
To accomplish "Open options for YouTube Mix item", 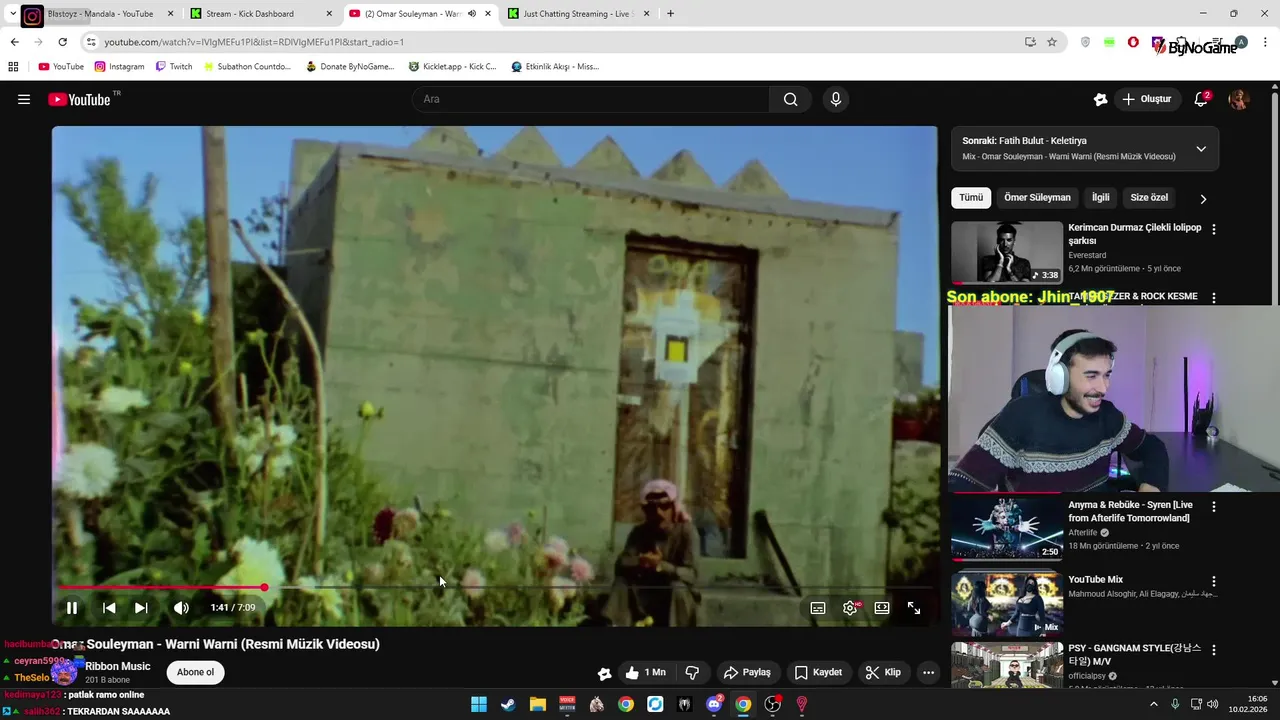I will click(1214, 581).
